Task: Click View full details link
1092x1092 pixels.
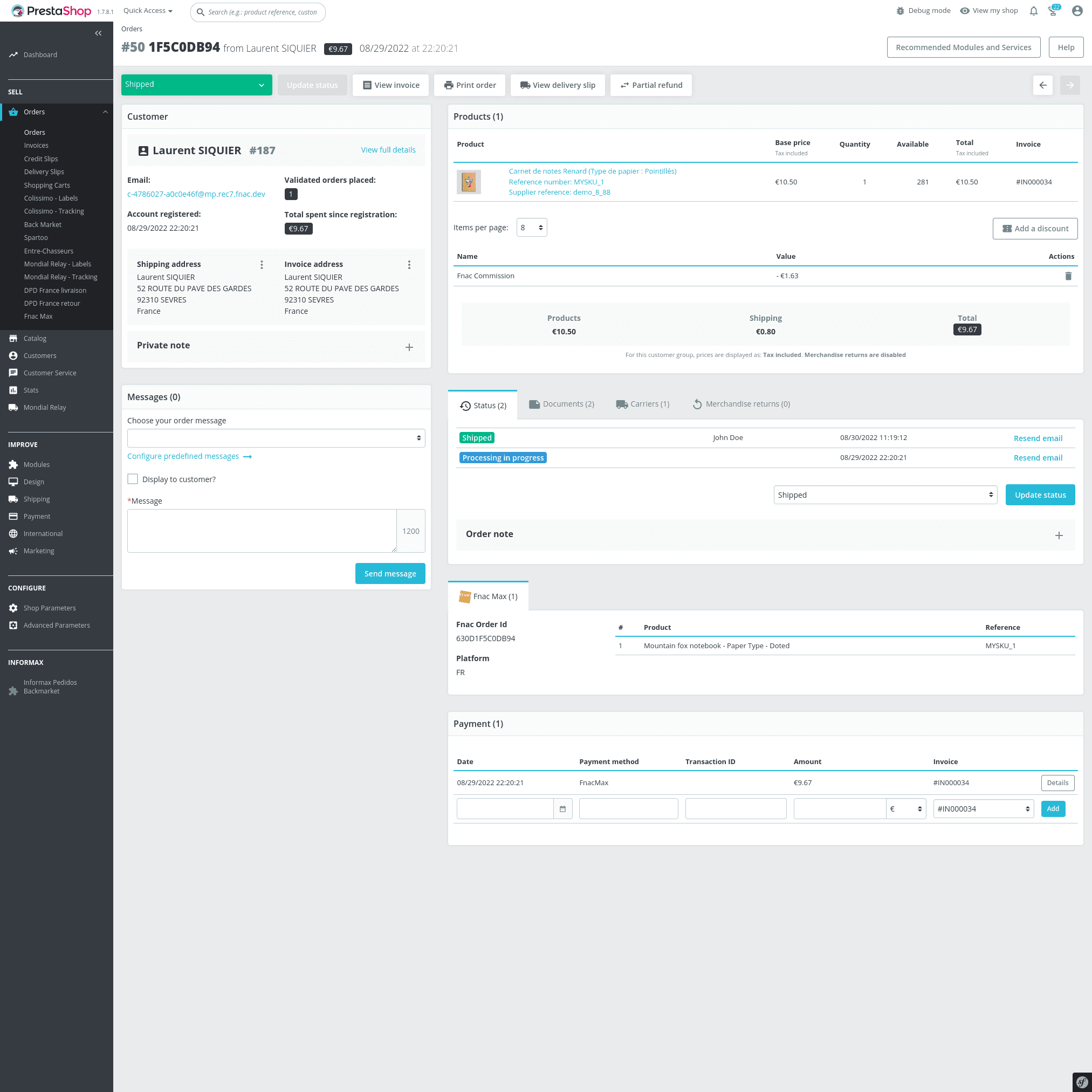Action: [388, 150]
